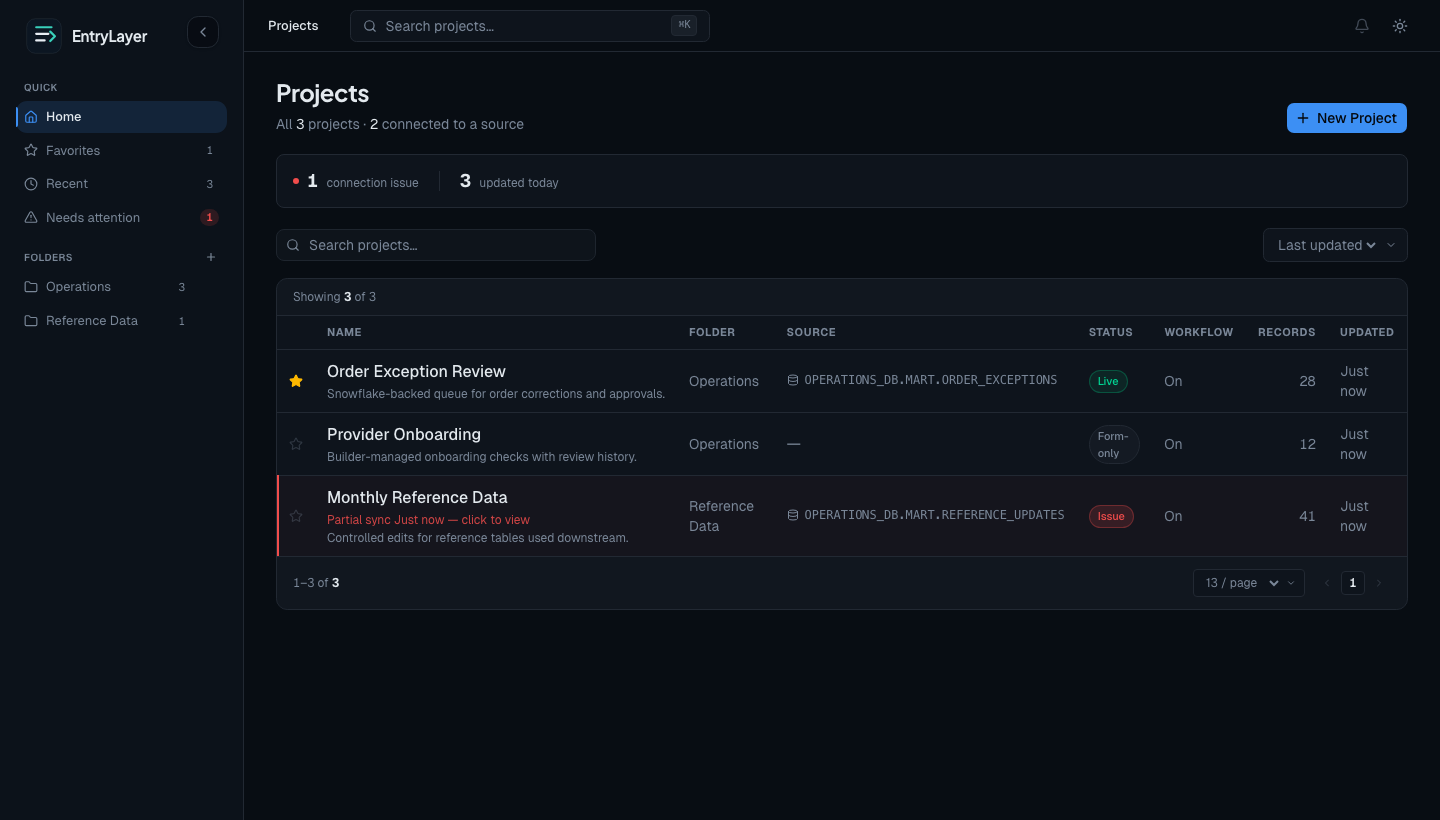Open Needs attention in the sidebar
Viewport: 1440px width, 820px height.
pyautogui.click(x=122, y=217)
